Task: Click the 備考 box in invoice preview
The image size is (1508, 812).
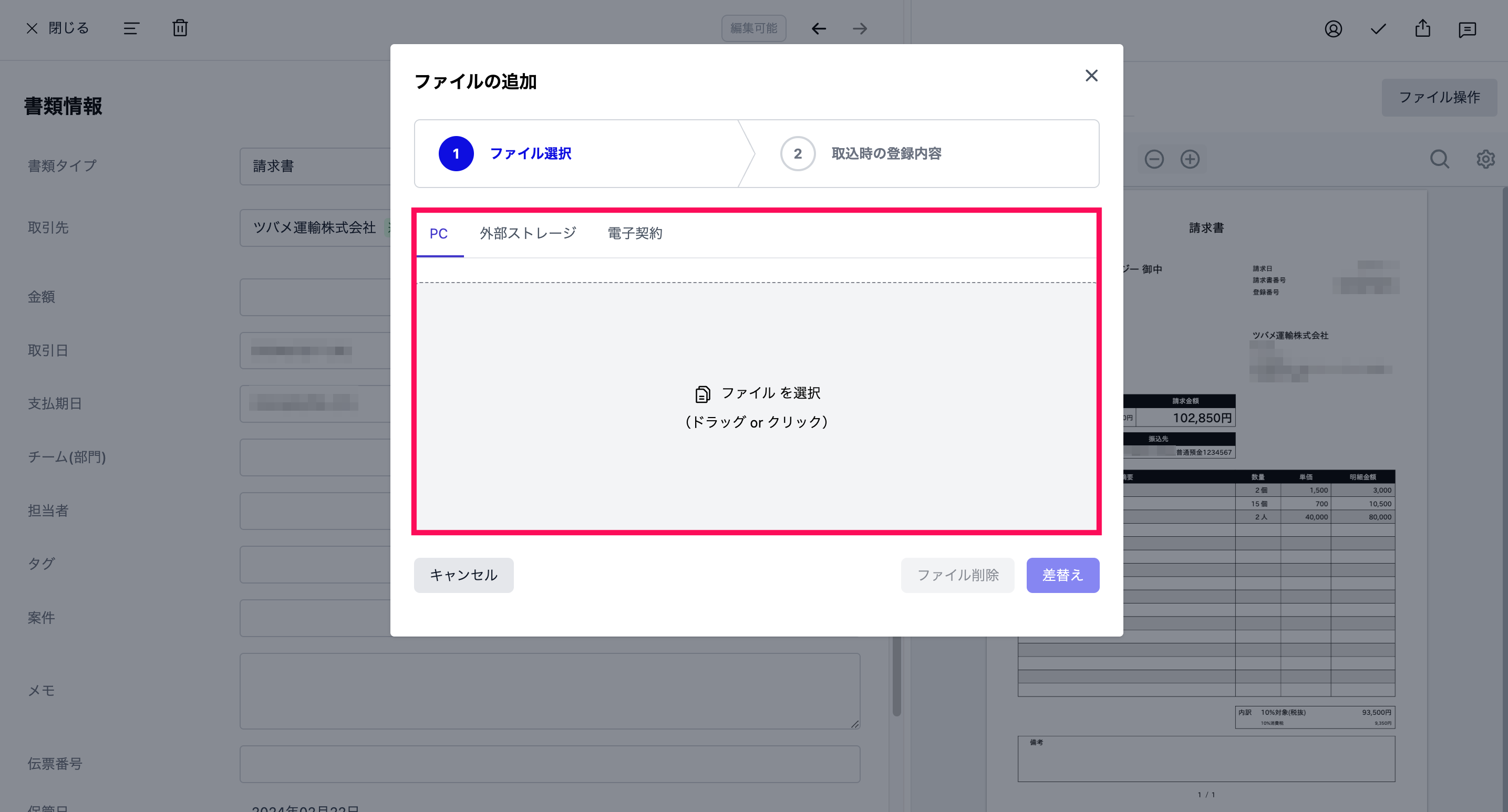Action: click(1206, 759)
